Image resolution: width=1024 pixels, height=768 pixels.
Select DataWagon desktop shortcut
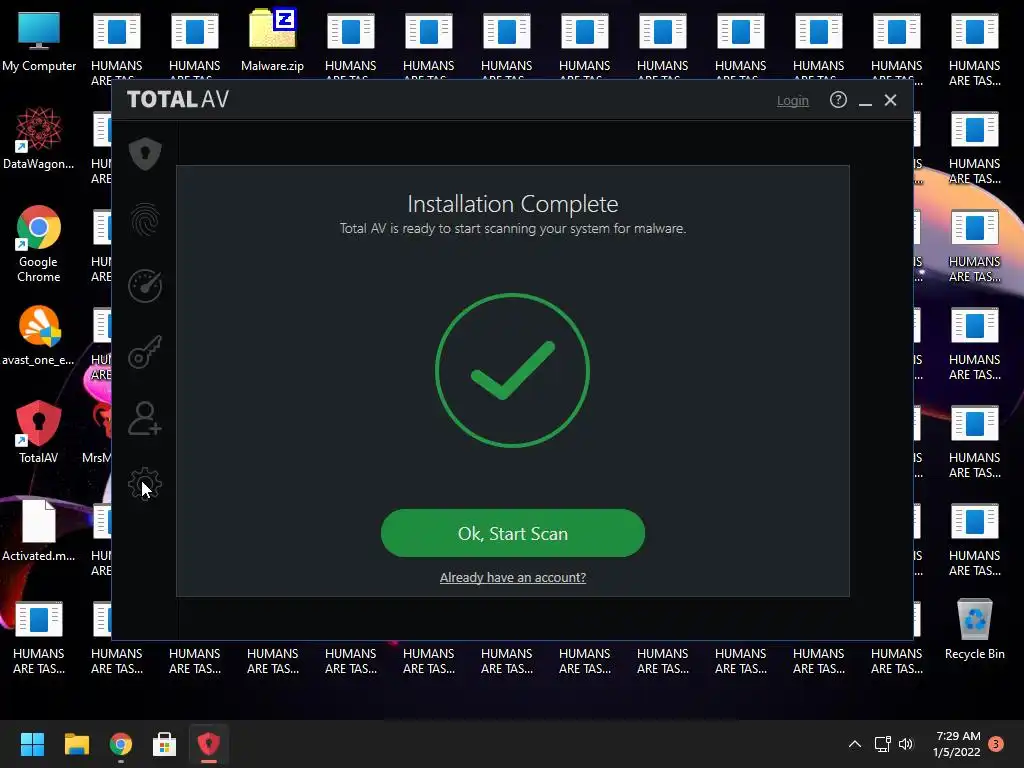pyautogui.click(x=39, y=138)
